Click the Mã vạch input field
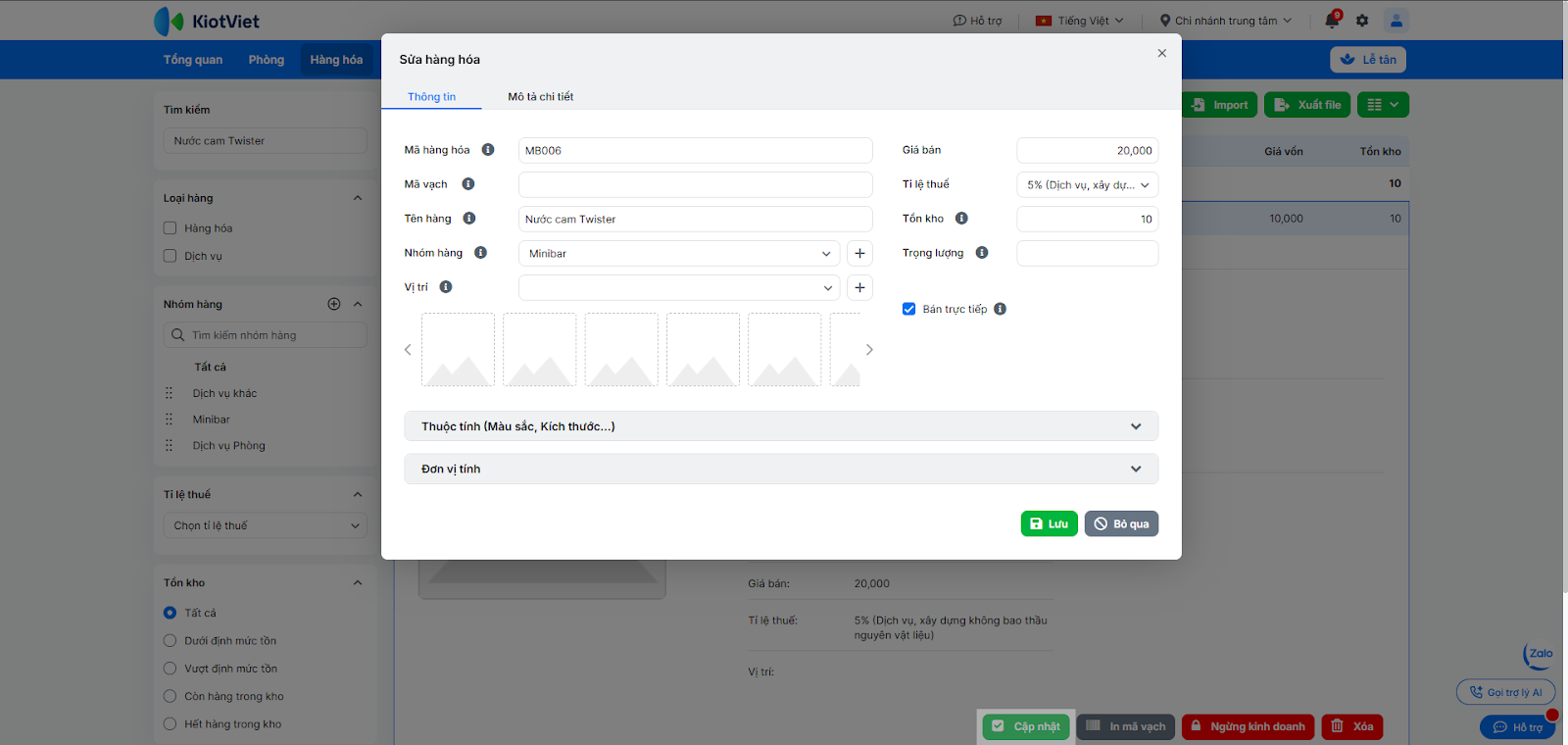Screen dimensions: 1568x745 pos(695,184)
